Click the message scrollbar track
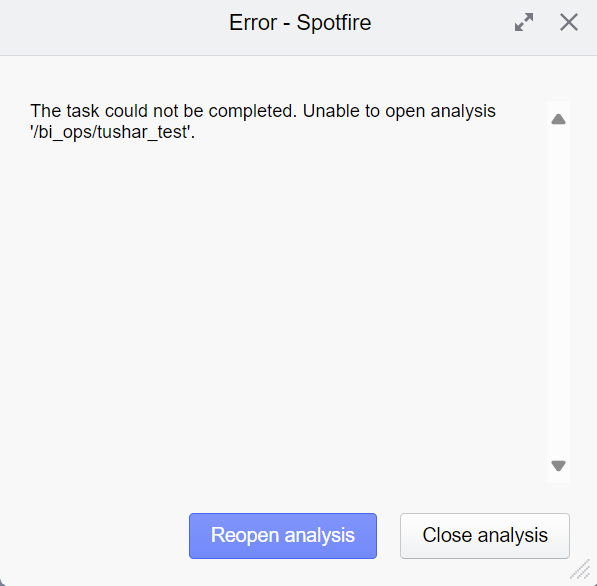The image size is (597, 586). click(x=558, y=292)
